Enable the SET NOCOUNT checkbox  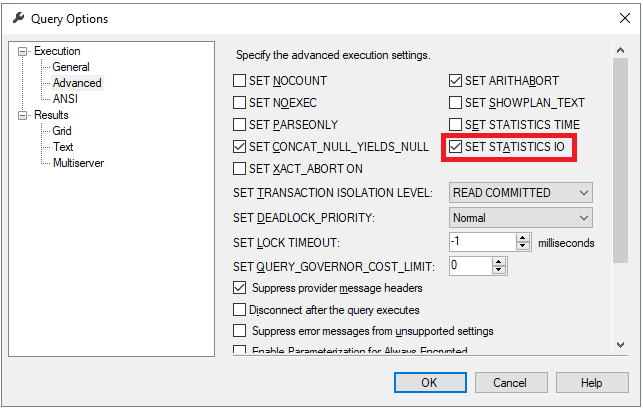(240, 80)
